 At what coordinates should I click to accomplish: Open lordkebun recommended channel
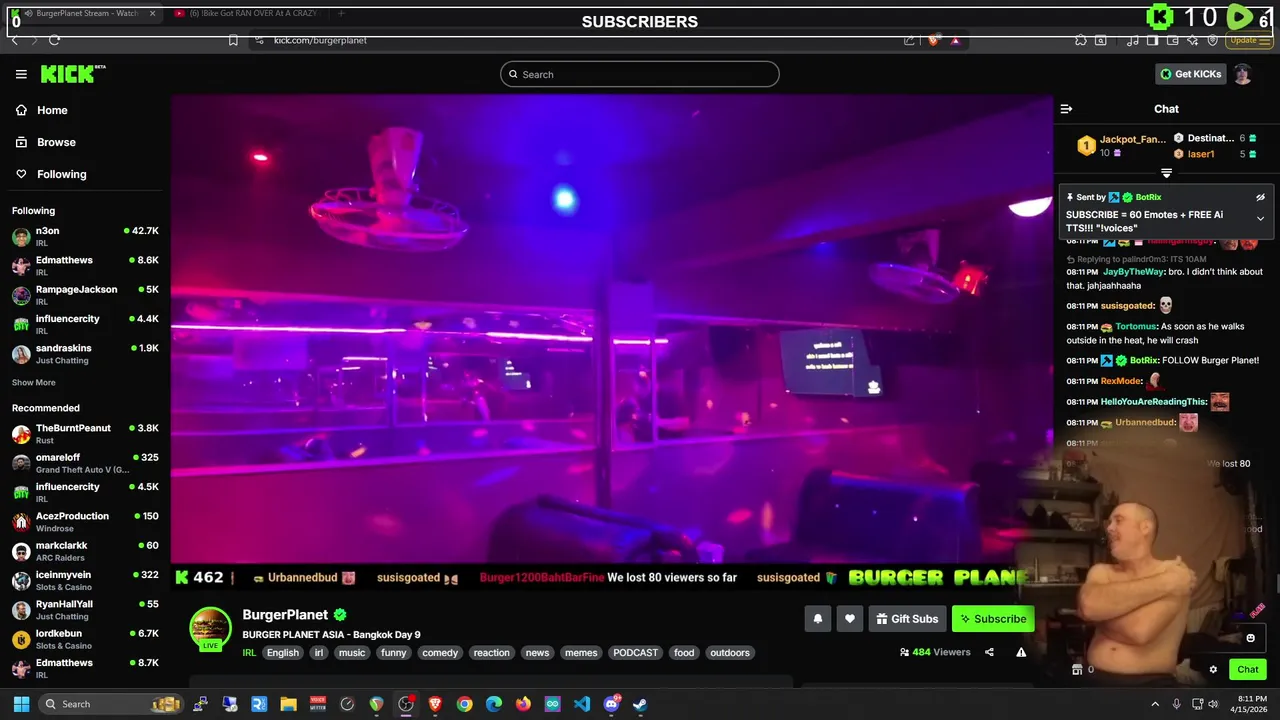(85, 639)
